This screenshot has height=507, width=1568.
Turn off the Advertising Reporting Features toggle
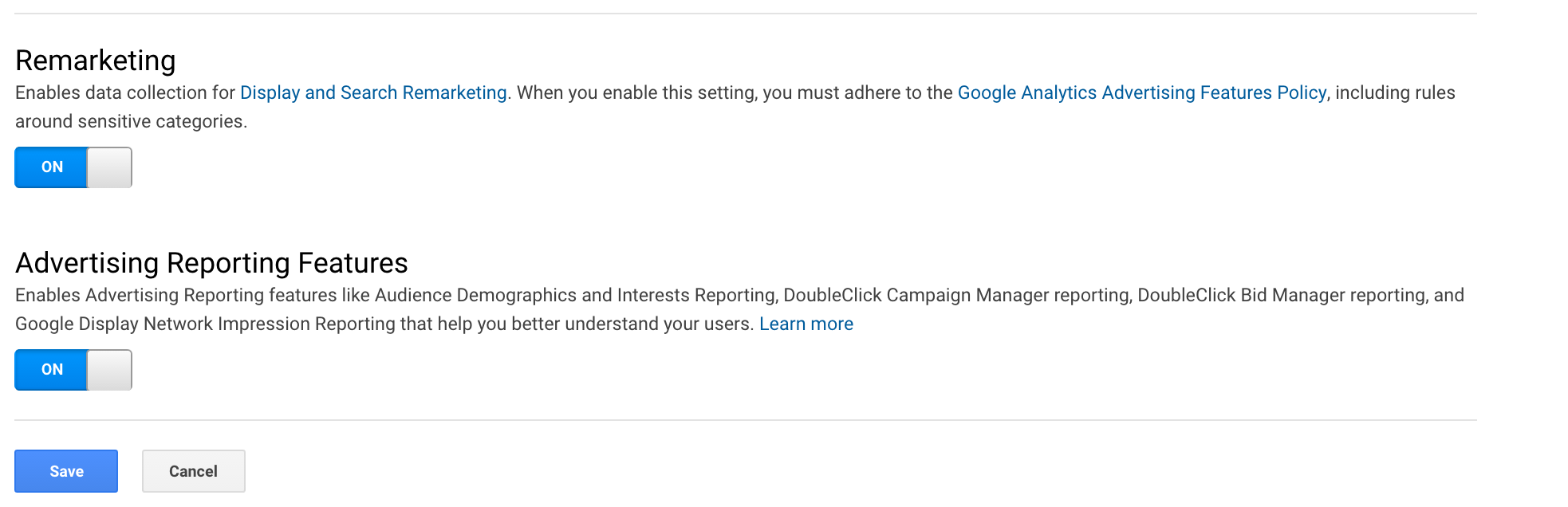tap(73, 370)
